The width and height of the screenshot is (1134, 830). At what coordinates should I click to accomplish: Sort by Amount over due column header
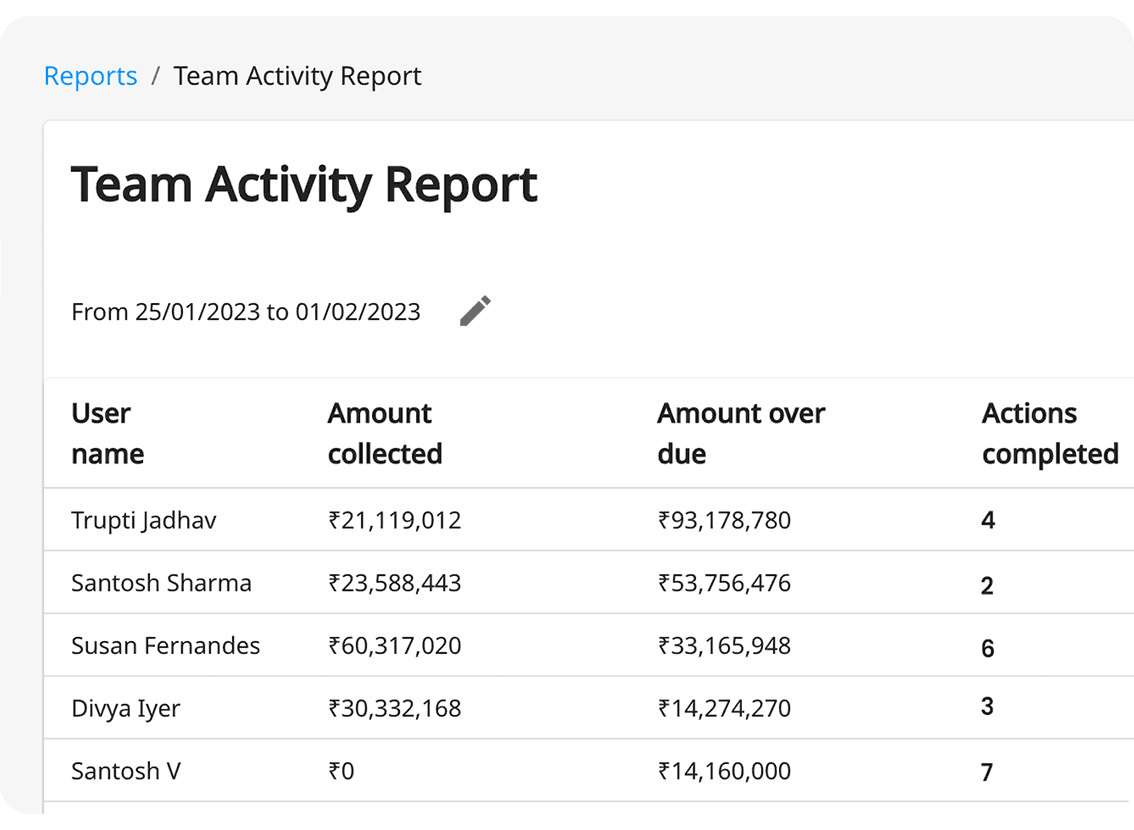point(740,433)
